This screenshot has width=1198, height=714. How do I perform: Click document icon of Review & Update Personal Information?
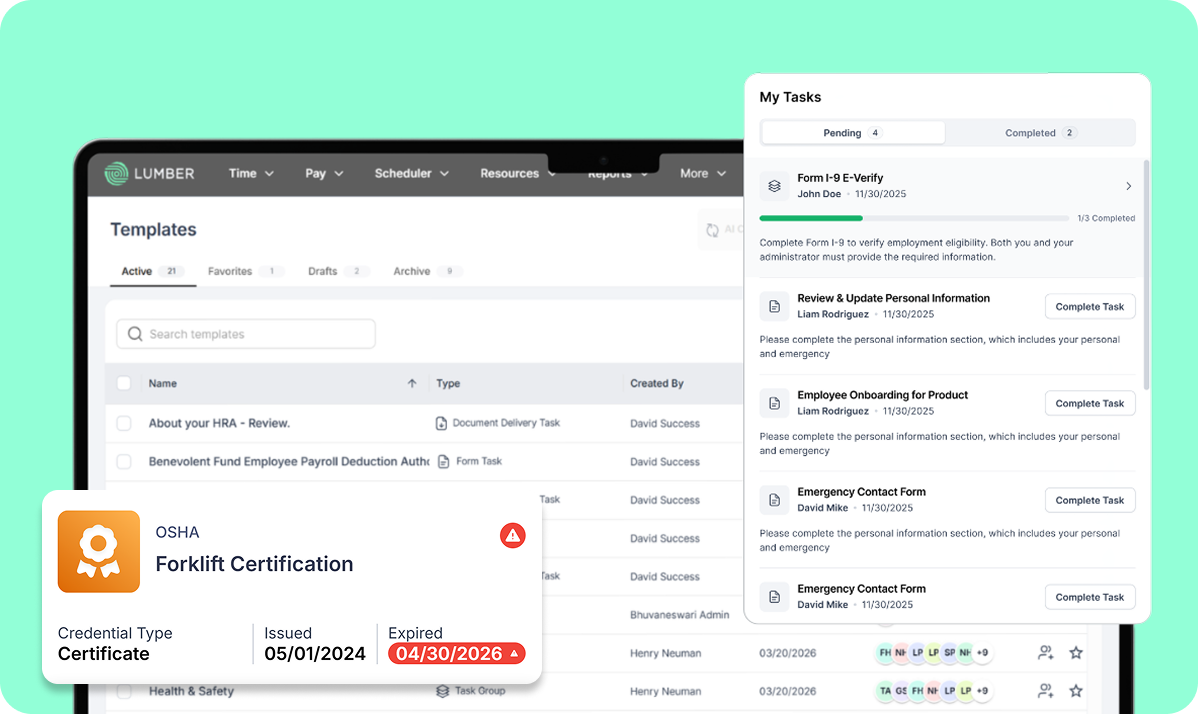[x=774, y=306]
